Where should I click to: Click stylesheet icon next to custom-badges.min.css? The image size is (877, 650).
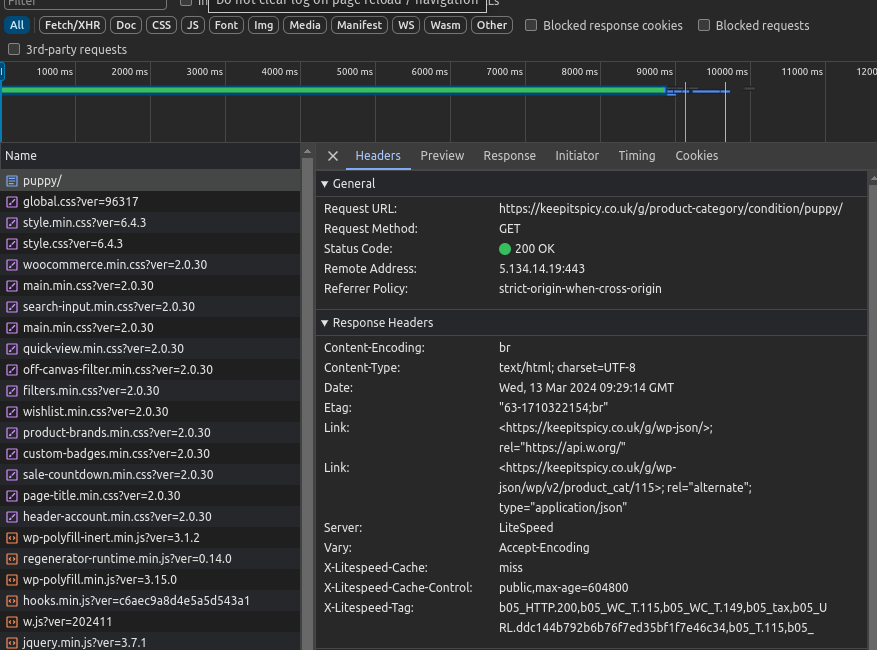point(12,454)
